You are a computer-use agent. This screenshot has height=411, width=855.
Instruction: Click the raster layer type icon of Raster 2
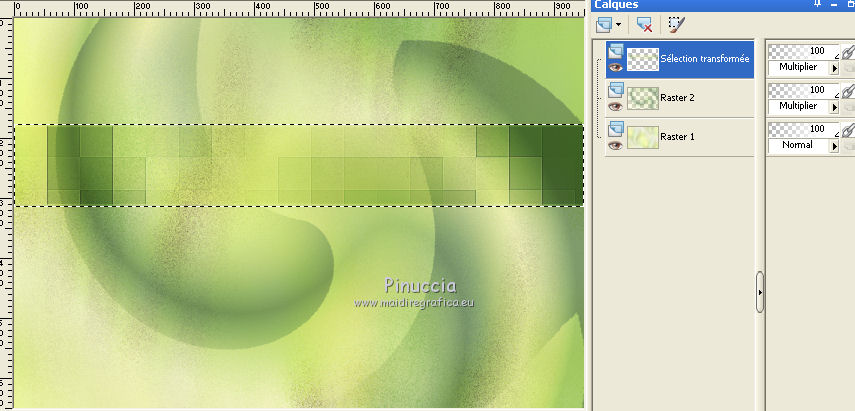(x=616, y=89)
